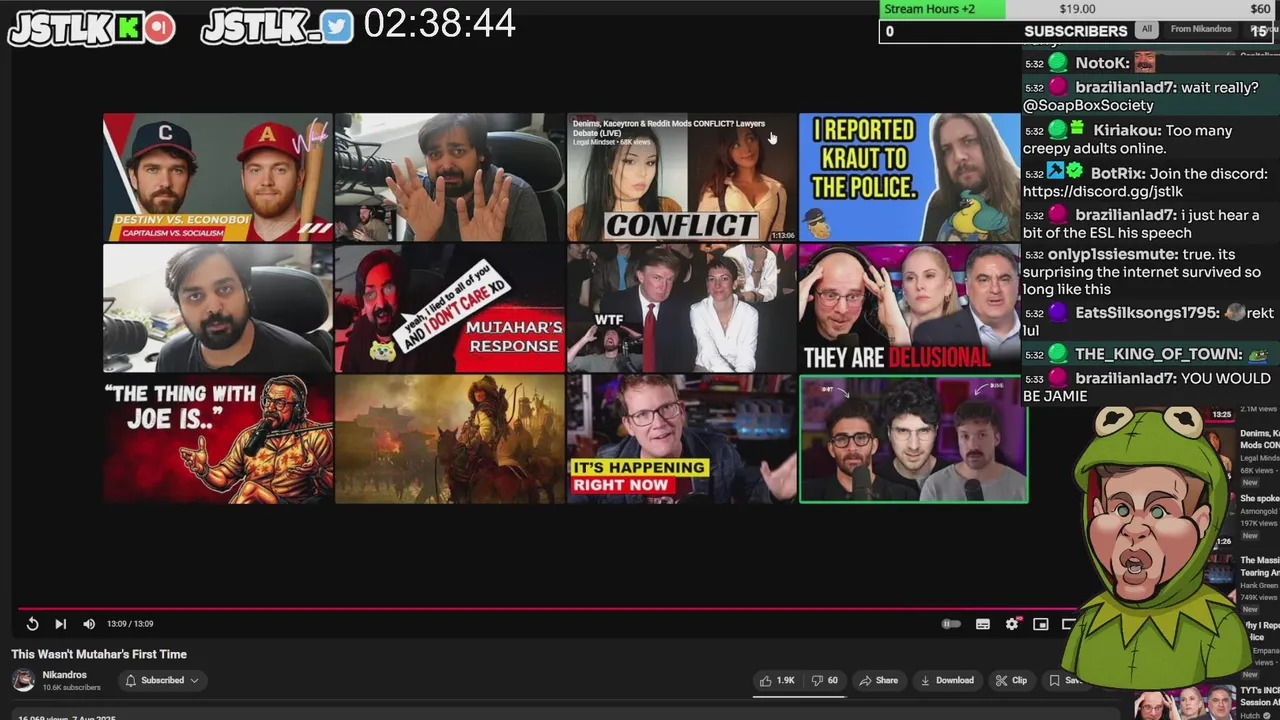This screenshot has height=720, width=1280.
Task: Like the video with thumbs up
Action: coord(777,680)
